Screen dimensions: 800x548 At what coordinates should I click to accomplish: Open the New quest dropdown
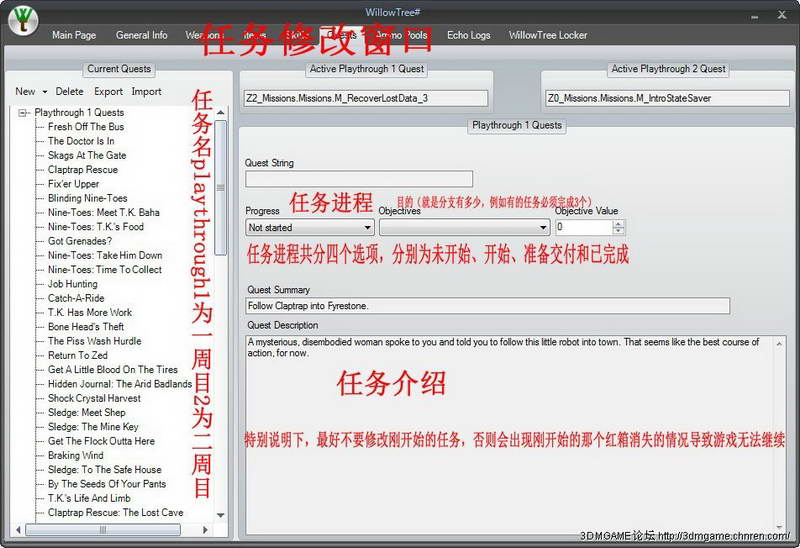(31, 91)
